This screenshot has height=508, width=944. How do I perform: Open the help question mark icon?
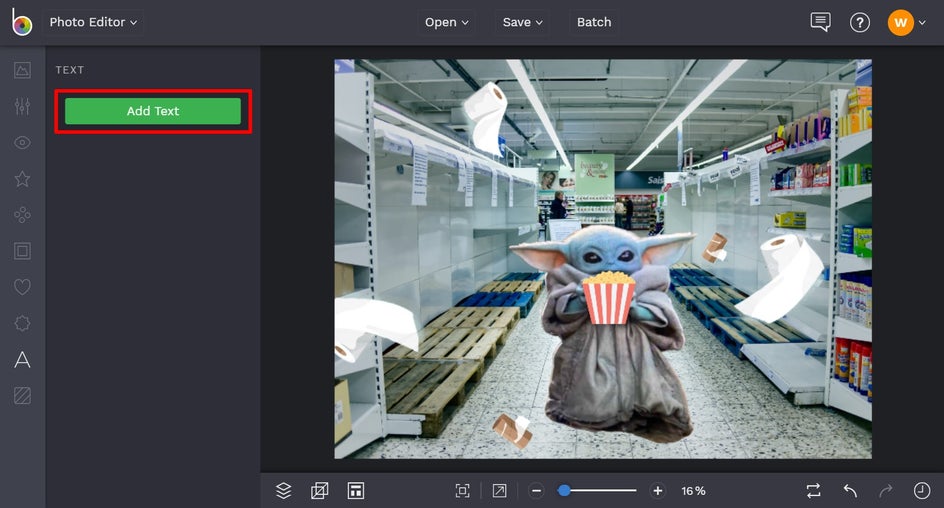coord(859,23)
